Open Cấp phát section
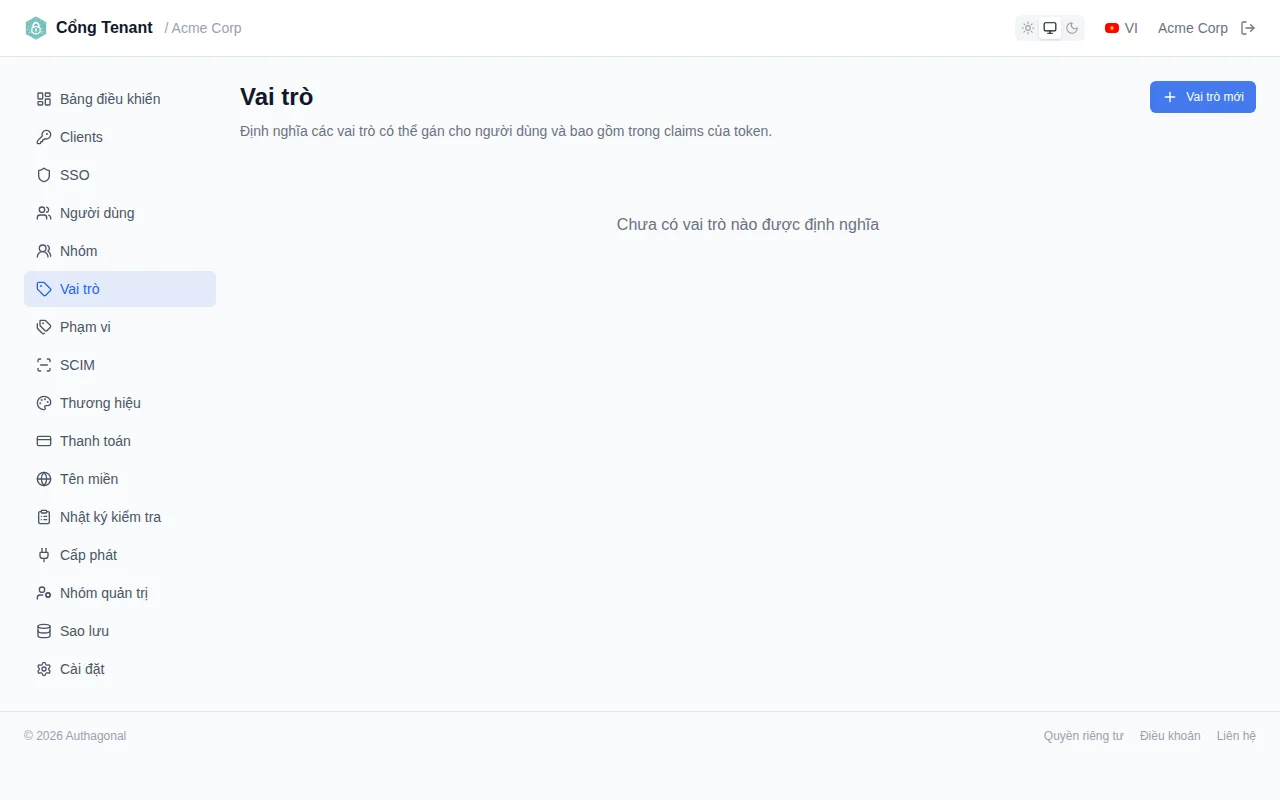Screen dimensions: 1280x800 120,555
